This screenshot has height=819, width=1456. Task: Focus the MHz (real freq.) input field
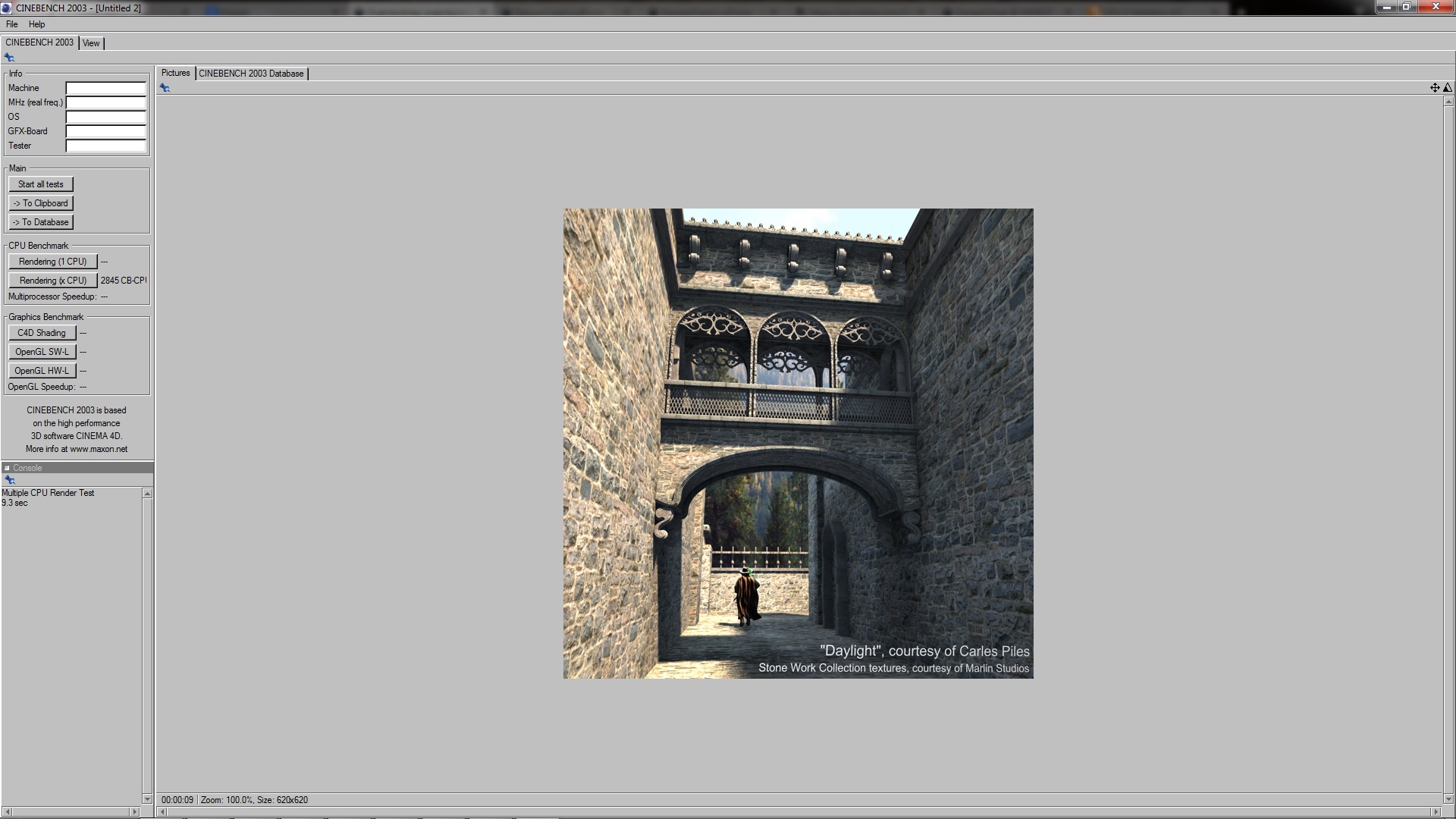click(105, 102)
